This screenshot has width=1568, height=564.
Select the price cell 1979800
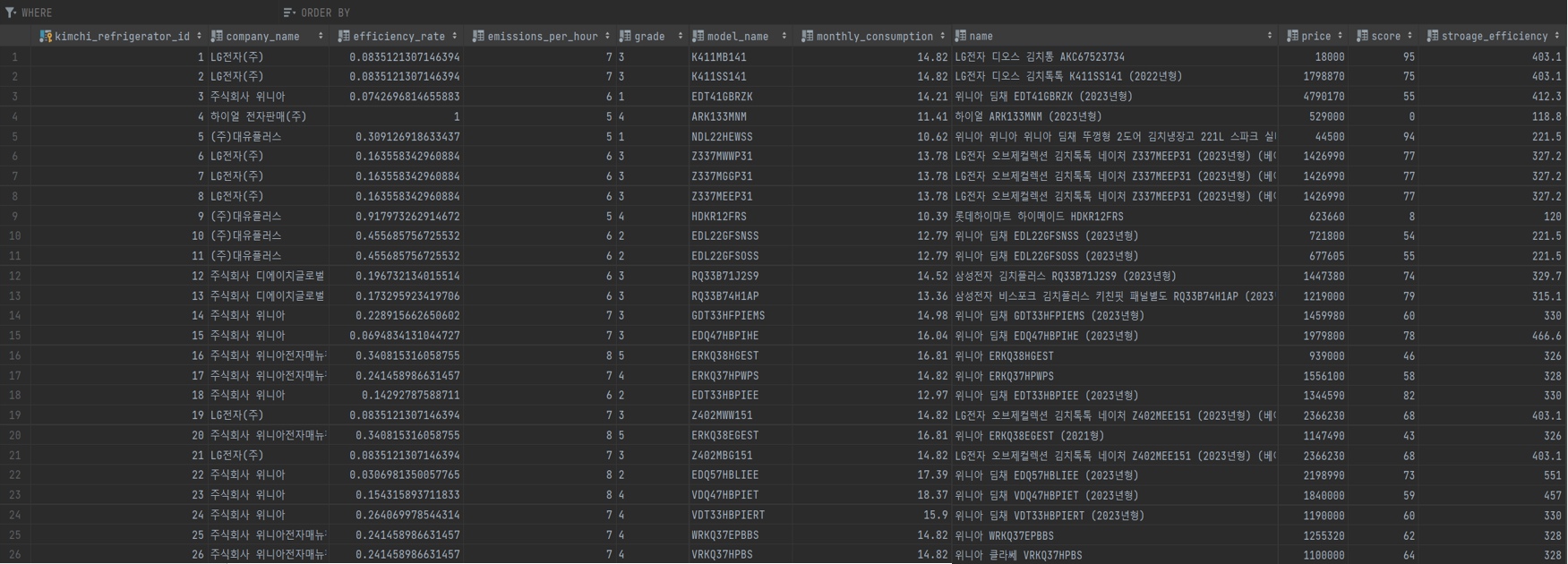click(x=1313, y=336)
